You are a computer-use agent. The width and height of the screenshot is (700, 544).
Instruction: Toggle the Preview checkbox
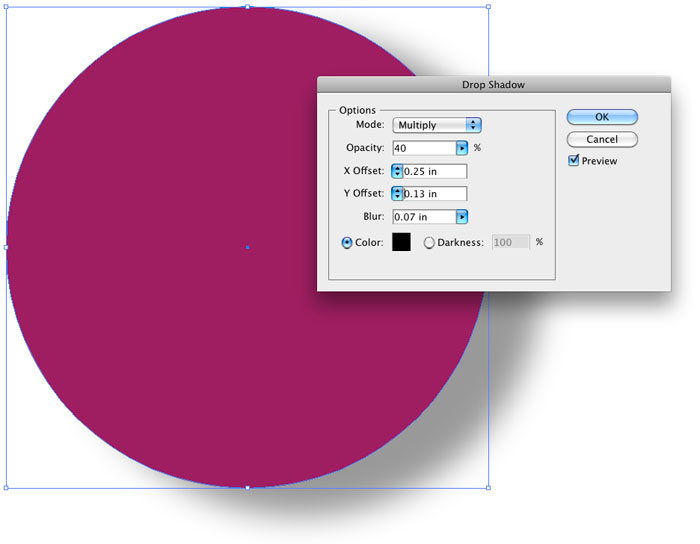point(573,160)
